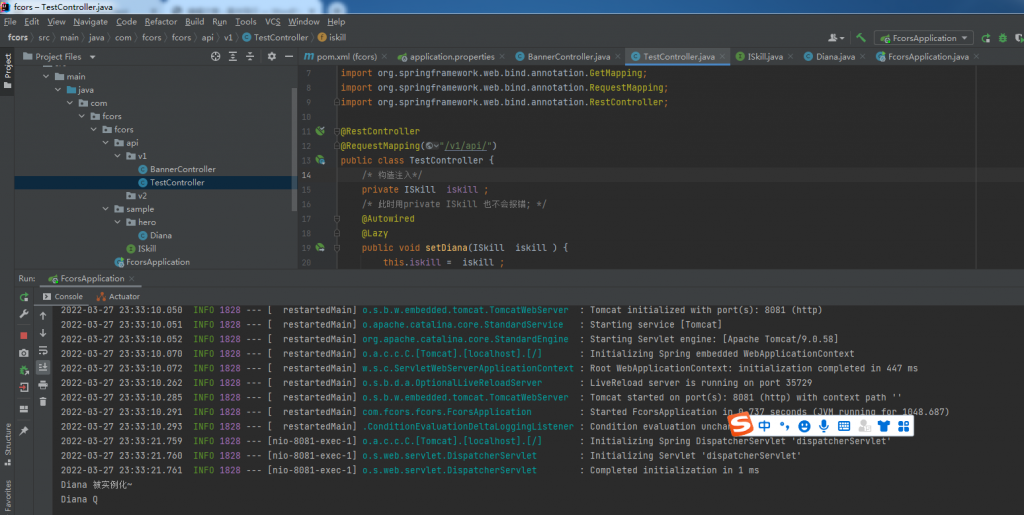Select FcorsApplication in project tree
This screenshot has height=515, width=1024.
coord(152,262)
